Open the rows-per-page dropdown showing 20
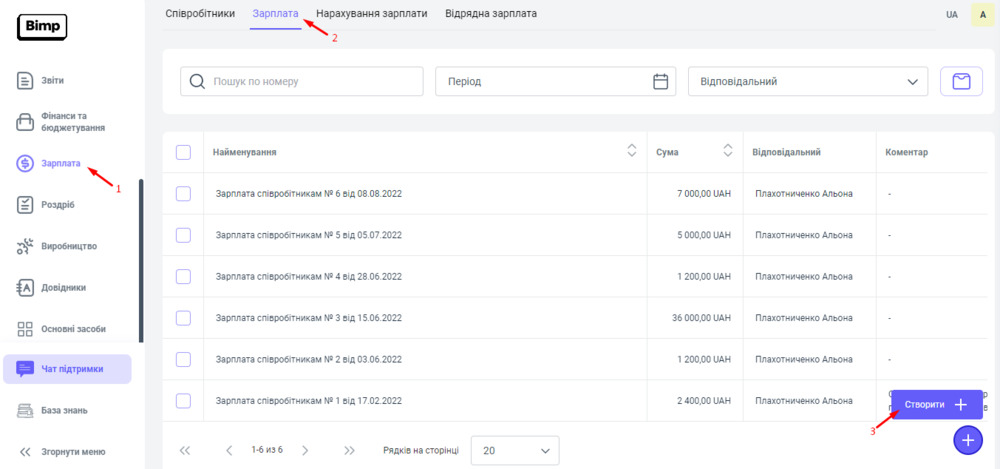The height and width of the screenshot is (469, 1000). pyautogui.click(x=515, y=451)
